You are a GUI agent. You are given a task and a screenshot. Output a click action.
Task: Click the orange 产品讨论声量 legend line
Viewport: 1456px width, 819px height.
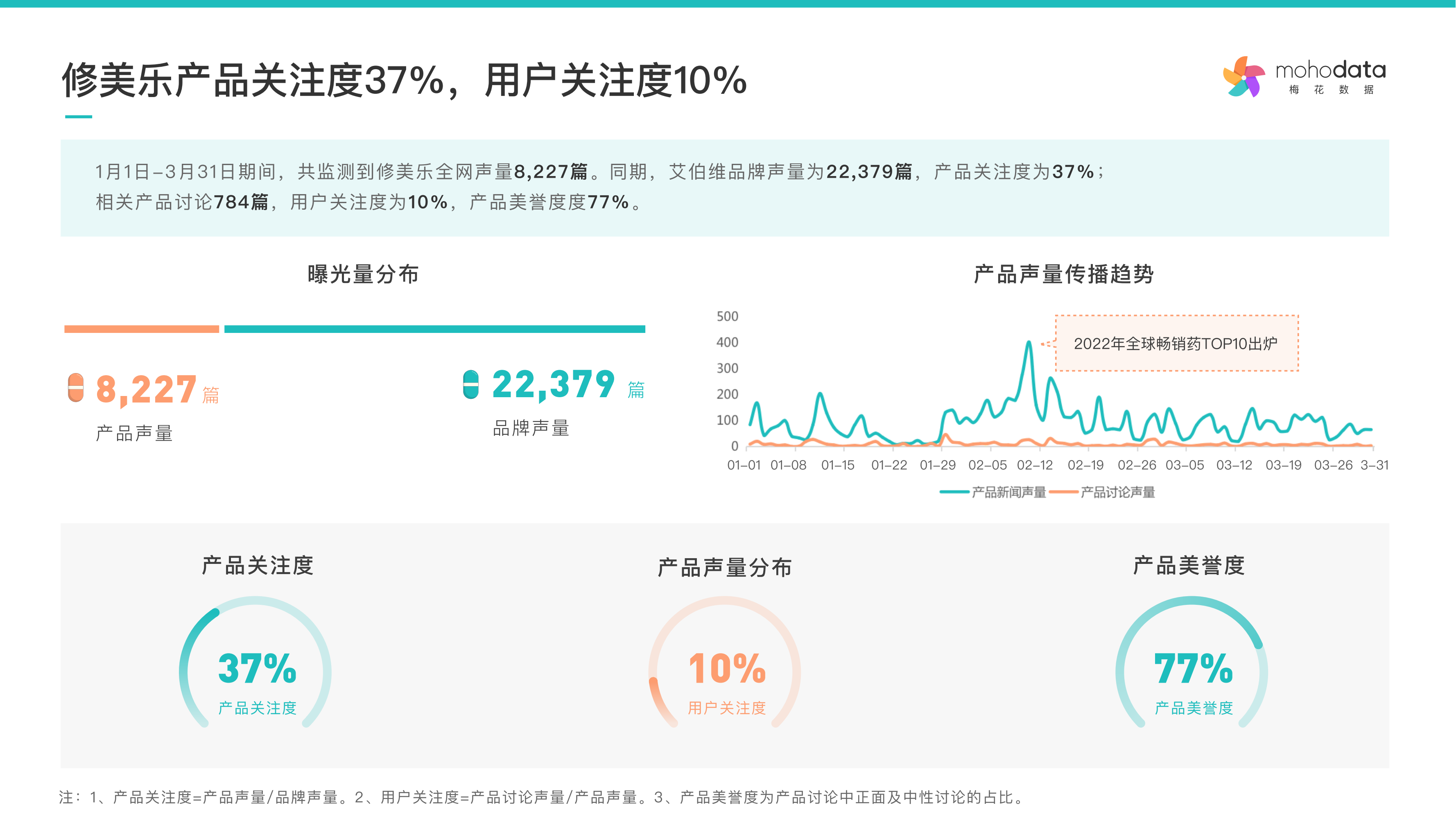tap(1063, 492)
